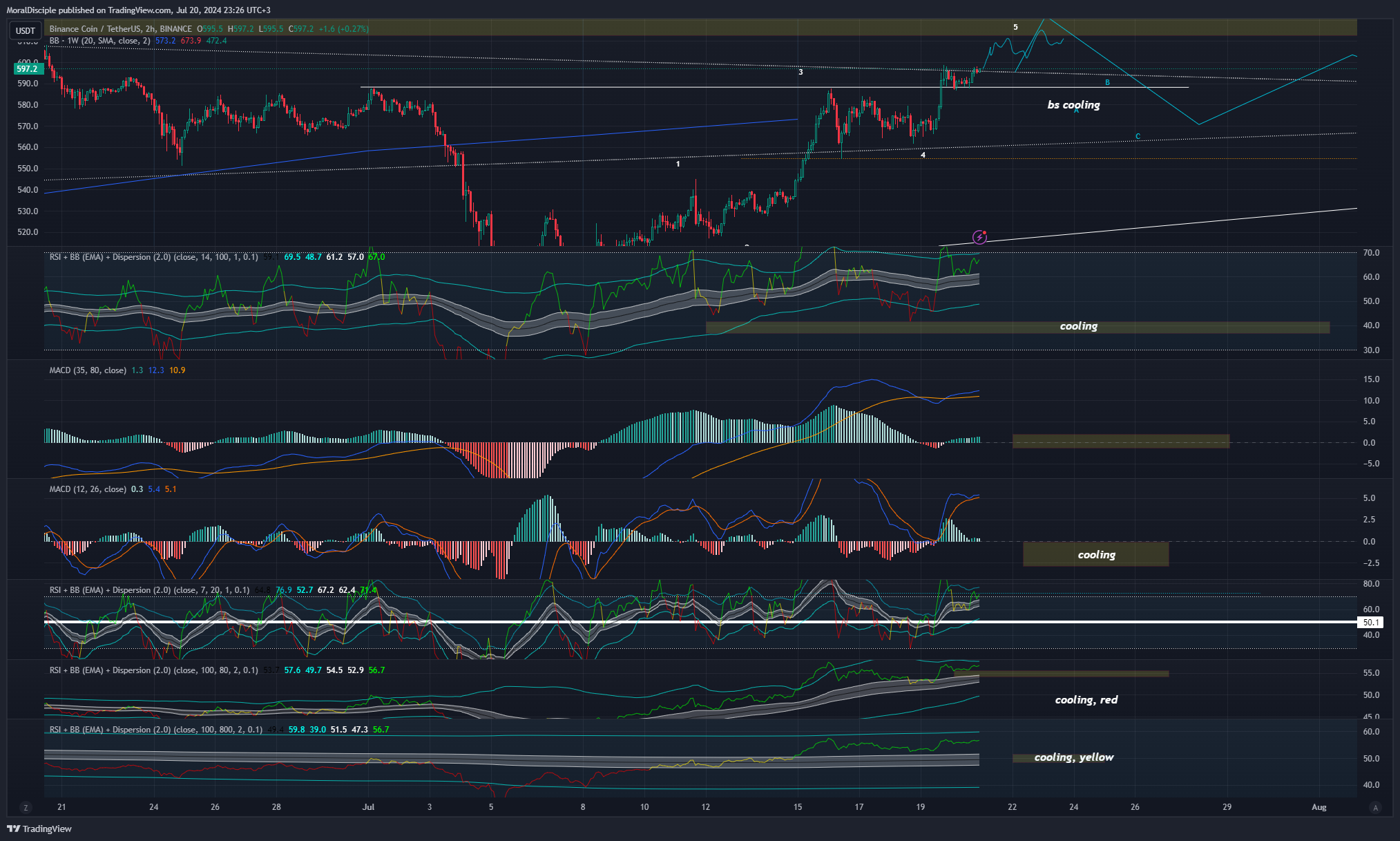Image resolution: width=1400 pixels, height=841 pixels.
Task: Click the Elliott wave label 1
Action: (678, 164)
